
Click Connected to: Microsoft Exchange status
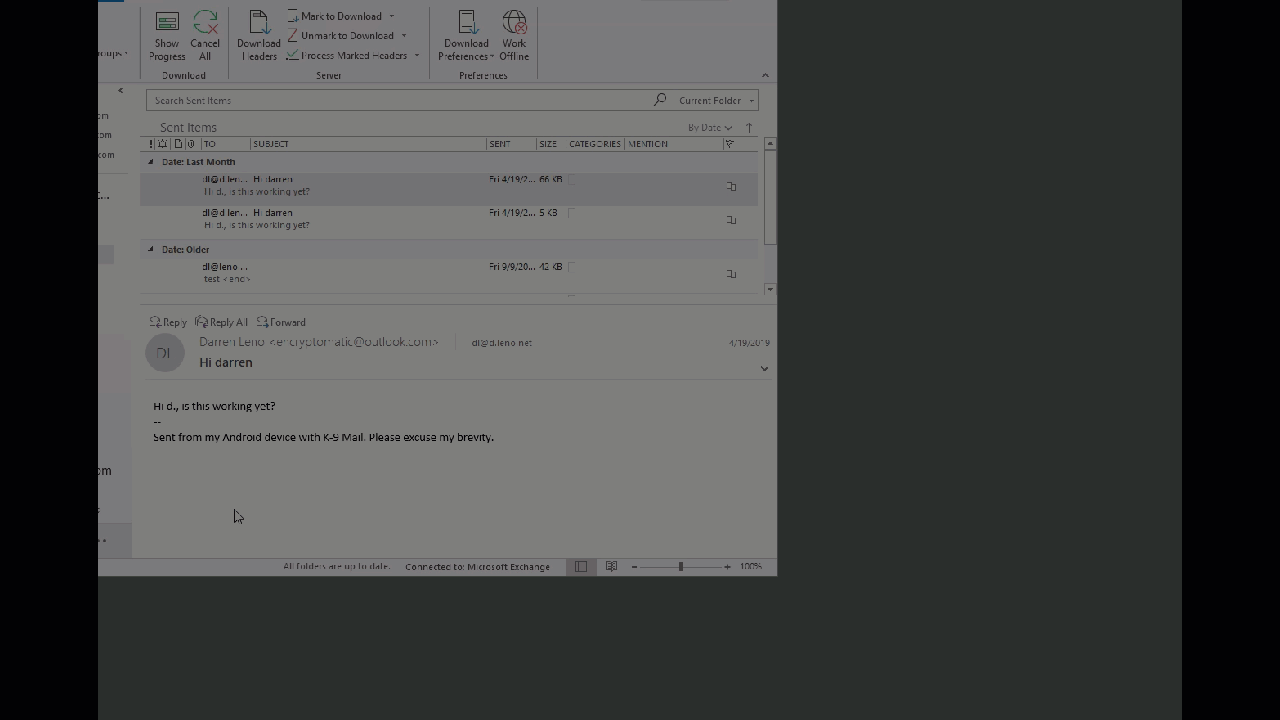[477, 566]
